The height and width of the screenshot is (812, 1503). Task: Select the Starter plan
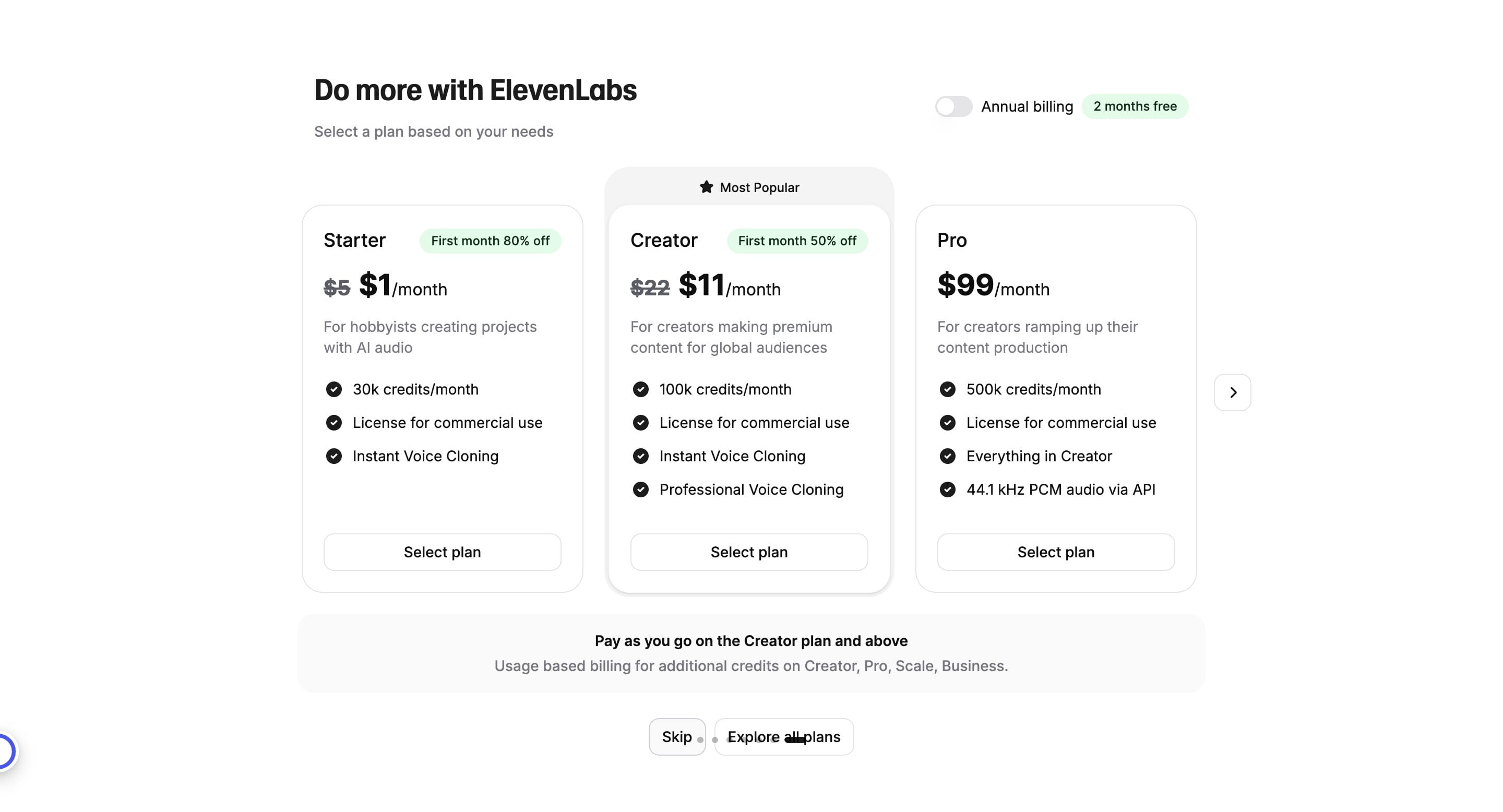coord(442,552)
